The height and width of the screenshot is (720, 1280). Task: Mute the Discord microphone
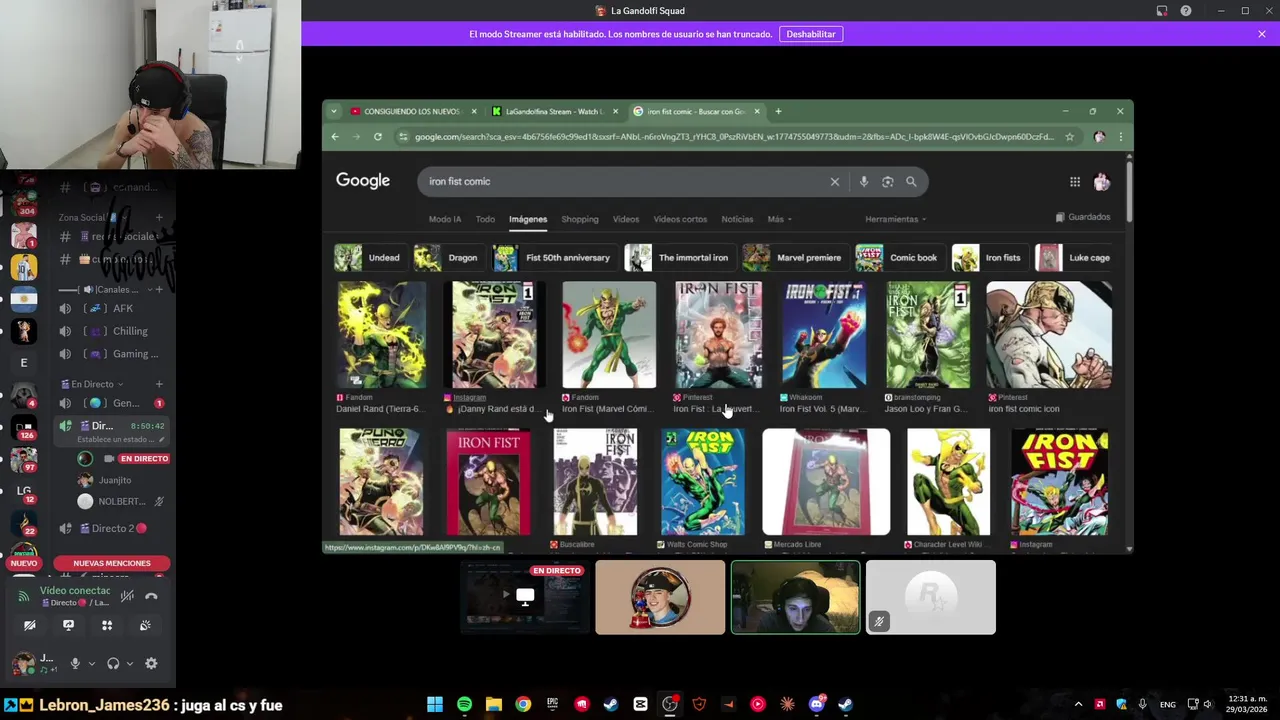point(75,663)
